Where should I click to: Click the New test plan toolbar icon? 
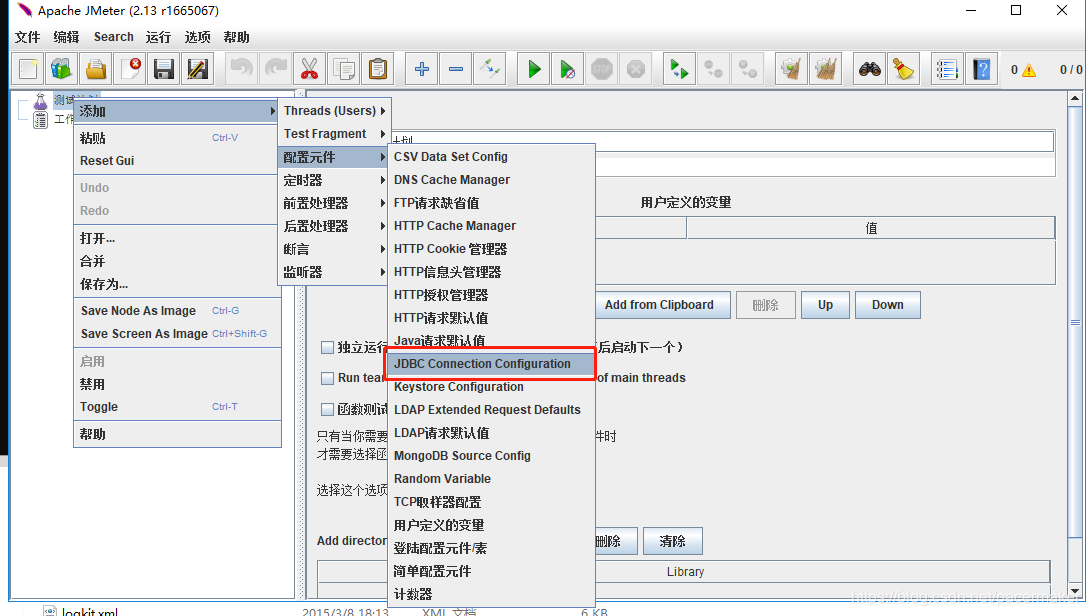28,69
